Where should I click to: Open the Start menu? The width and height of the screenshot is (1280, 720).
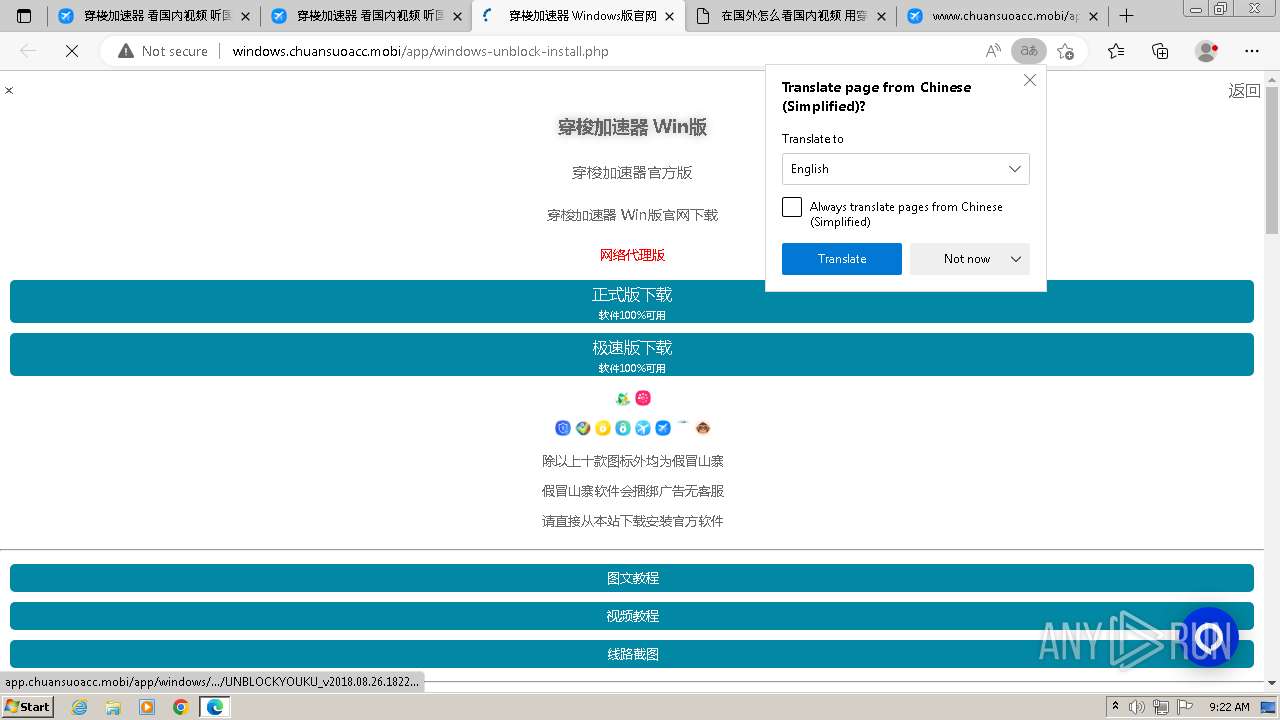tap(28, 707)
